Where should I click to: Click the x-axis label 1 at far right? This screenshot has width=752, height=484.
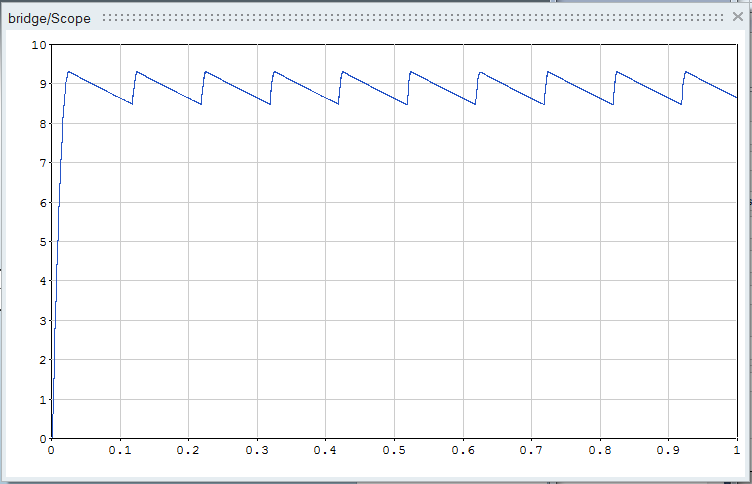click(736, 451)
